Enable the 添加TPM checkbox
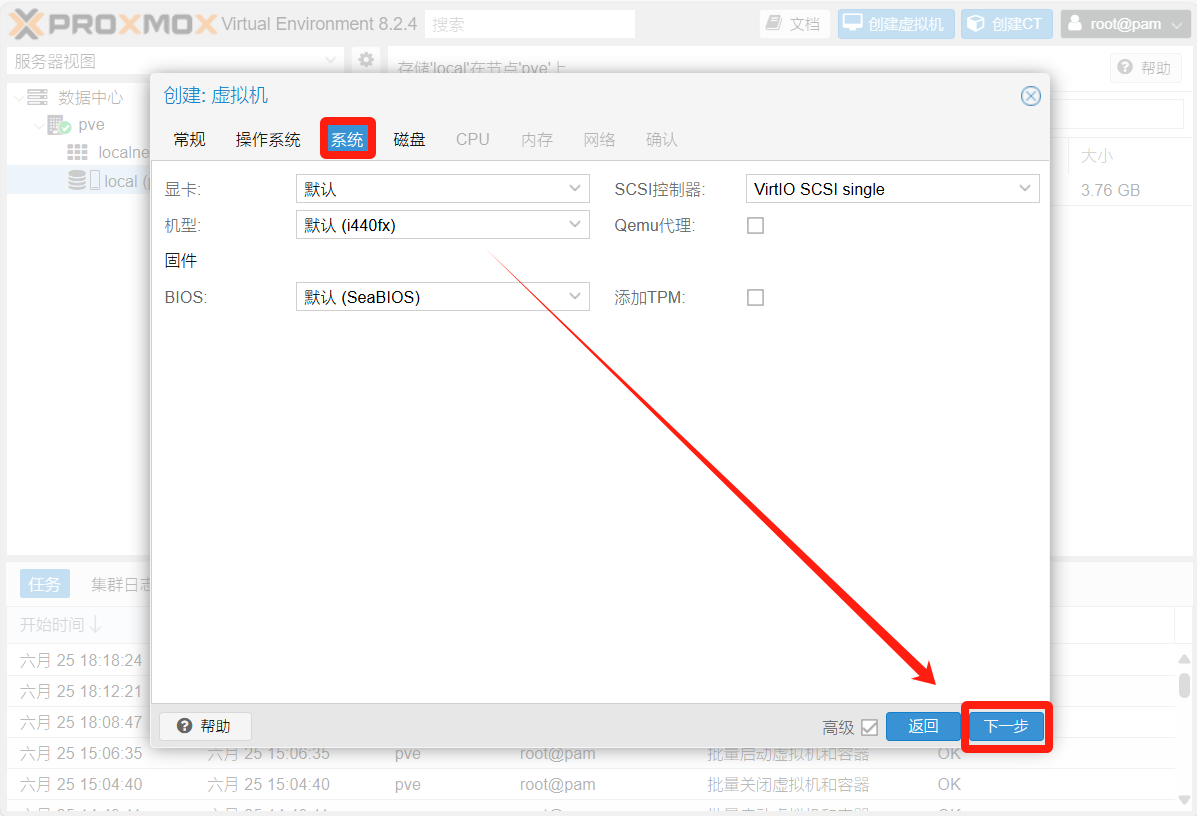This screenshot has height=816, width=1197. 755,298
